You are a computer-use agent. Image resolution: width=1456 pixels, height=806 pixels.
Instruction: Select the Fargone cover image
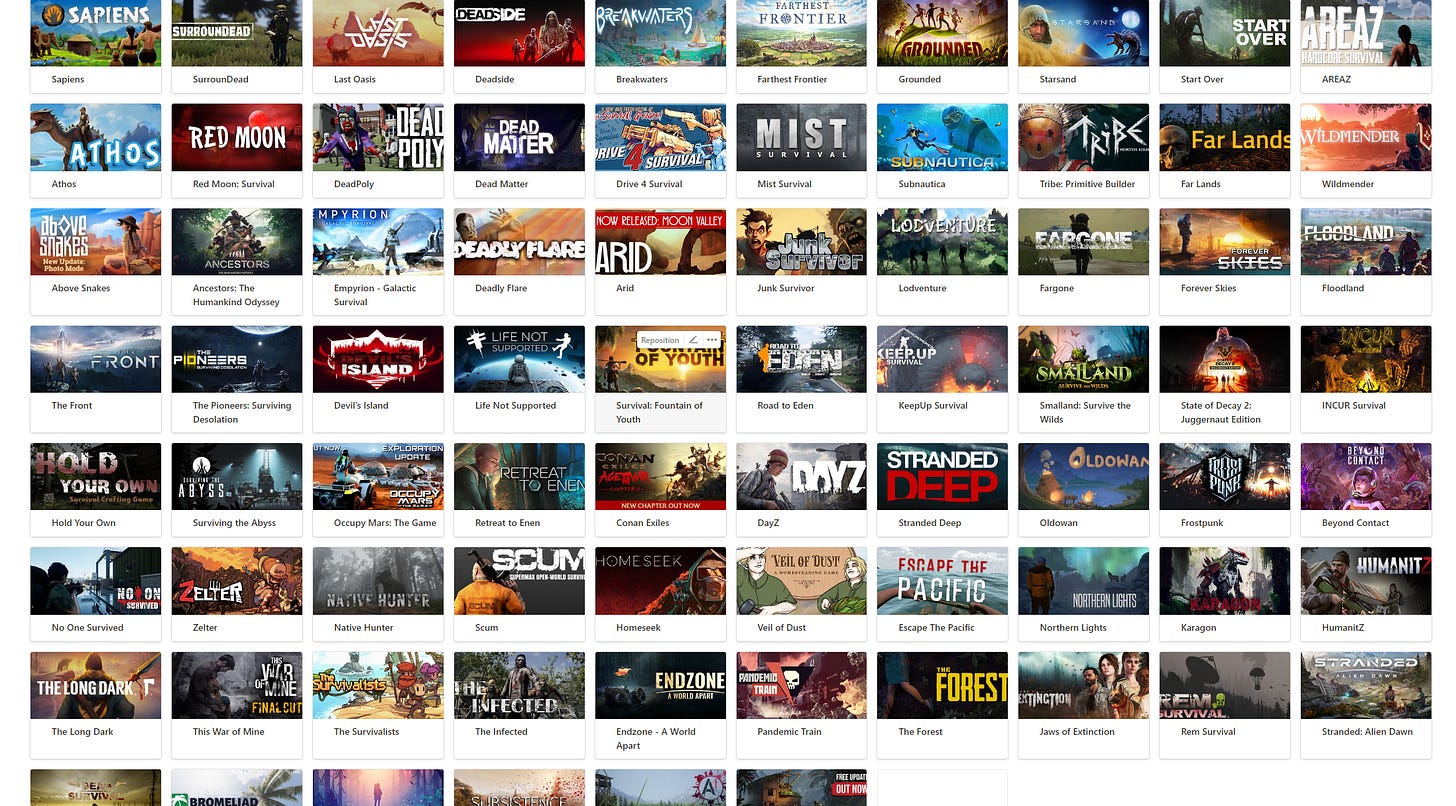(x=1084, y=242)
